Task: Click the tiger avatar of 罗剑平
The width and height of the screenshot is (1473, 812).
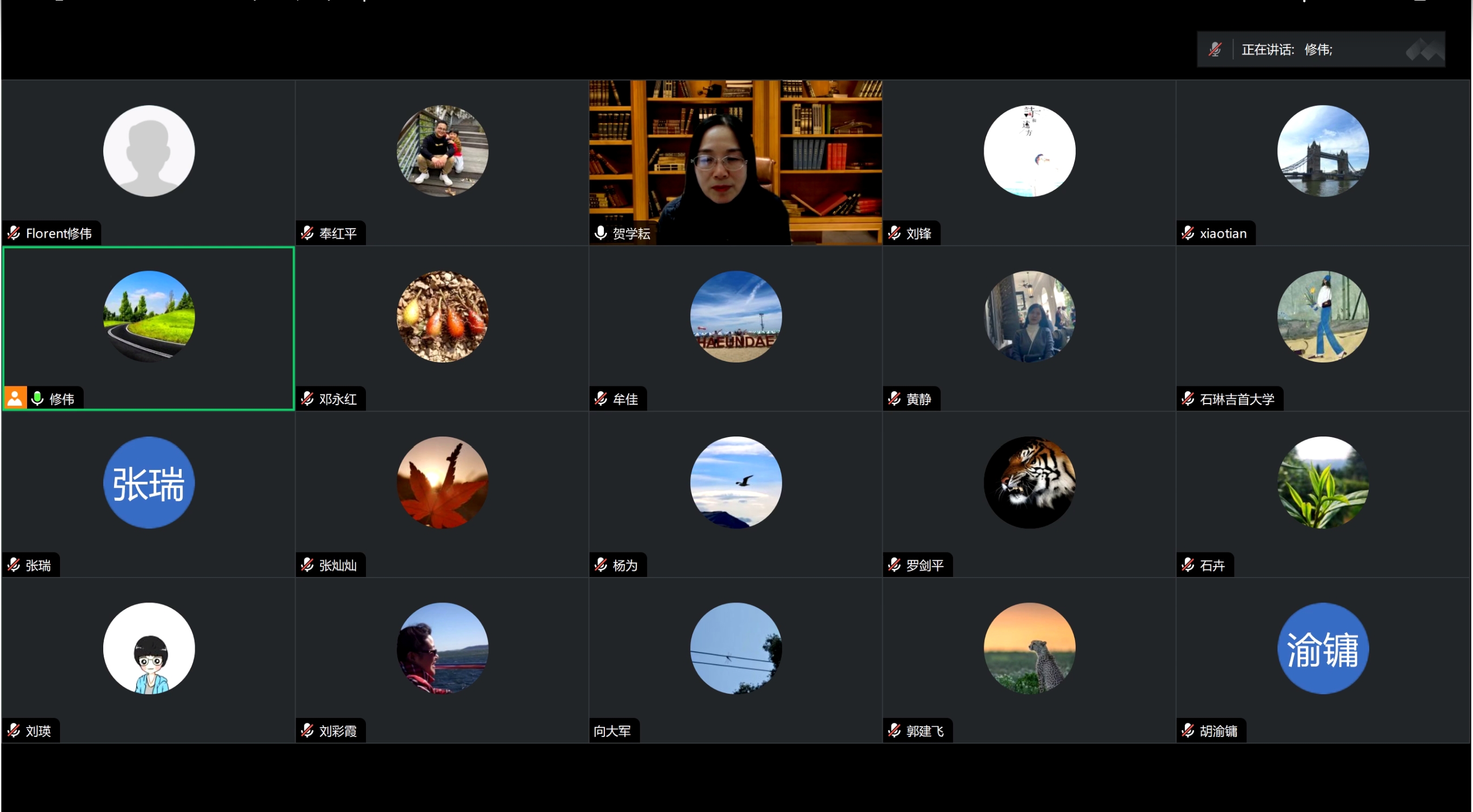Action: click(x=1029, y=482)
